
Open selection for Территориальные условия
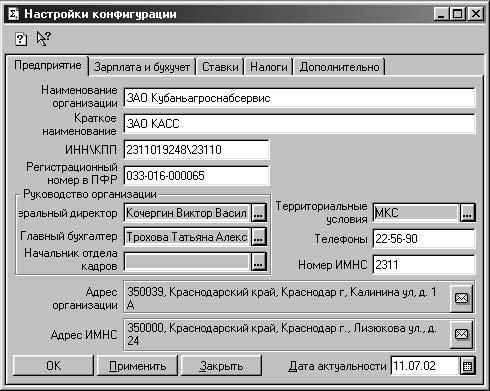[467, 213]
